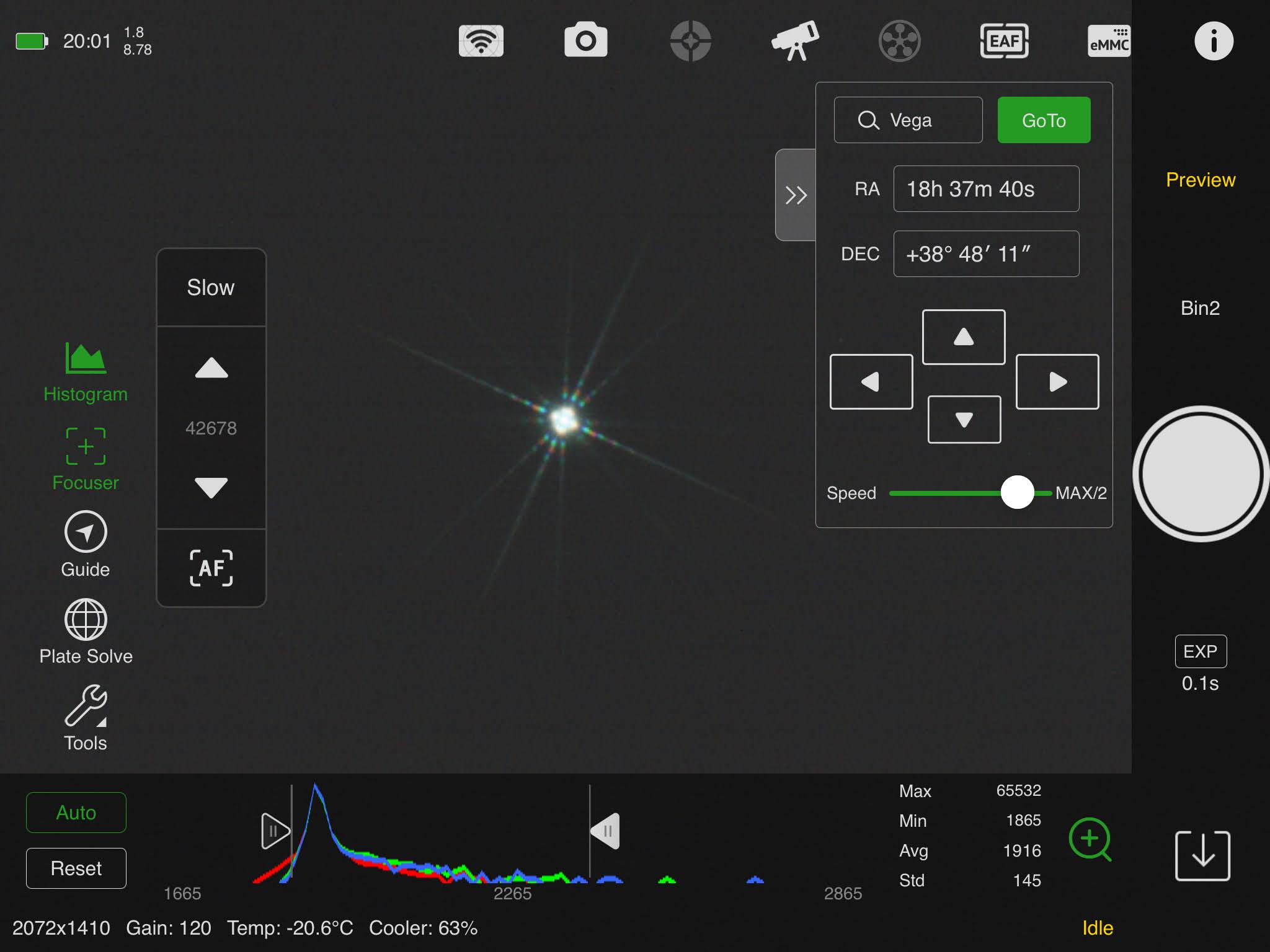Open the Wi-Fi settings icon
The width and height of the screenshot is (1270, 952).
(481, 41)
